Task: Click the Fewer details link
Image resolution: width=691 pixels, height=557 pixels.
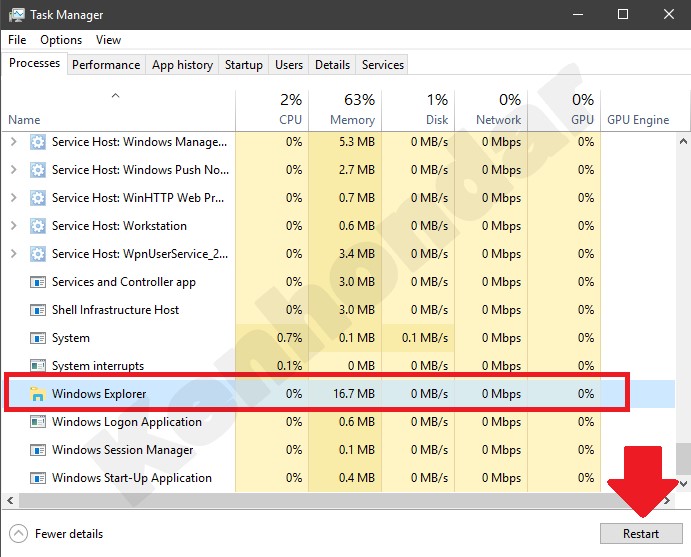Action: [x=69, y=534]
